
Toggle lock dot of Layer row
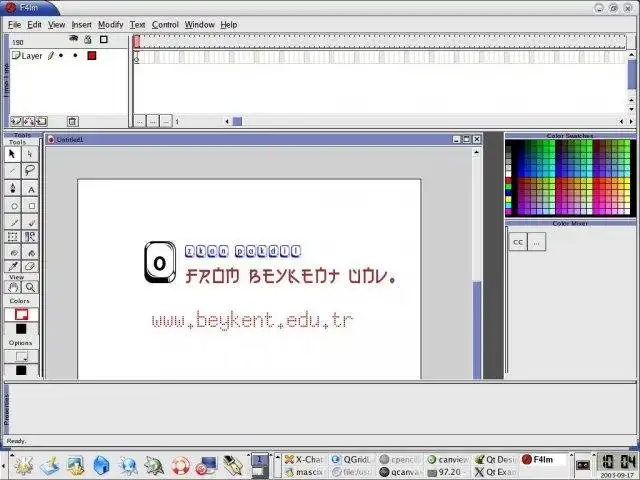coord(75,56)
